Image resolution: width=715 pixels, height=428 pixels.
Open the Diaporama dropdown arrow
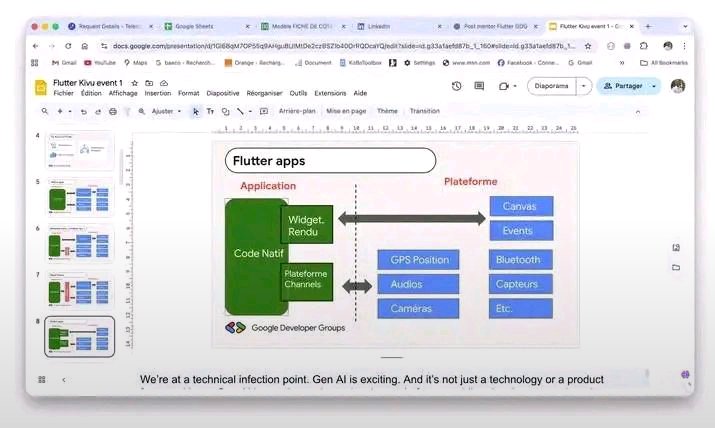[x=584, y=86]
